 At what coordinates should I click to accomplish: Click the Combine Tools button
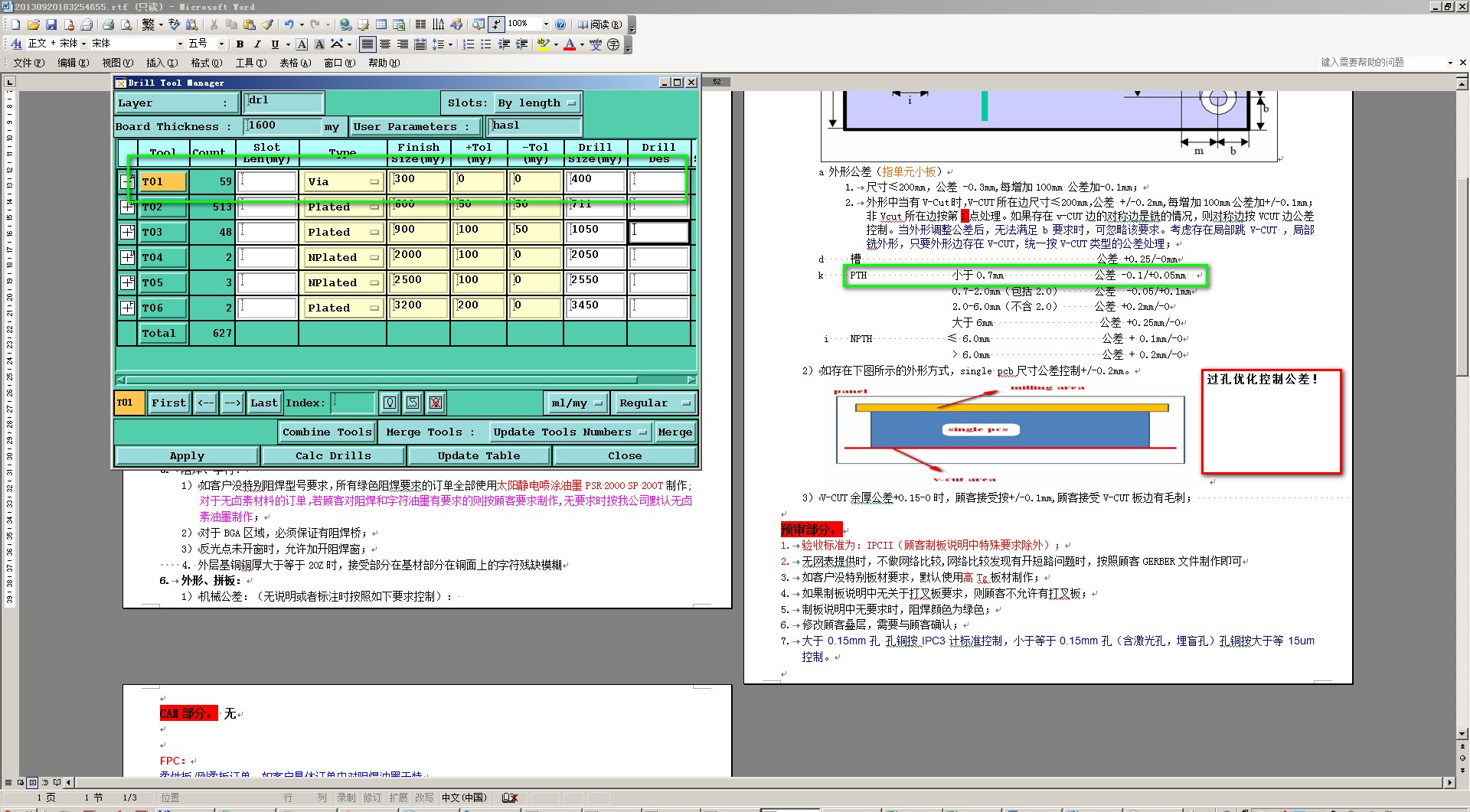point(327,432)
